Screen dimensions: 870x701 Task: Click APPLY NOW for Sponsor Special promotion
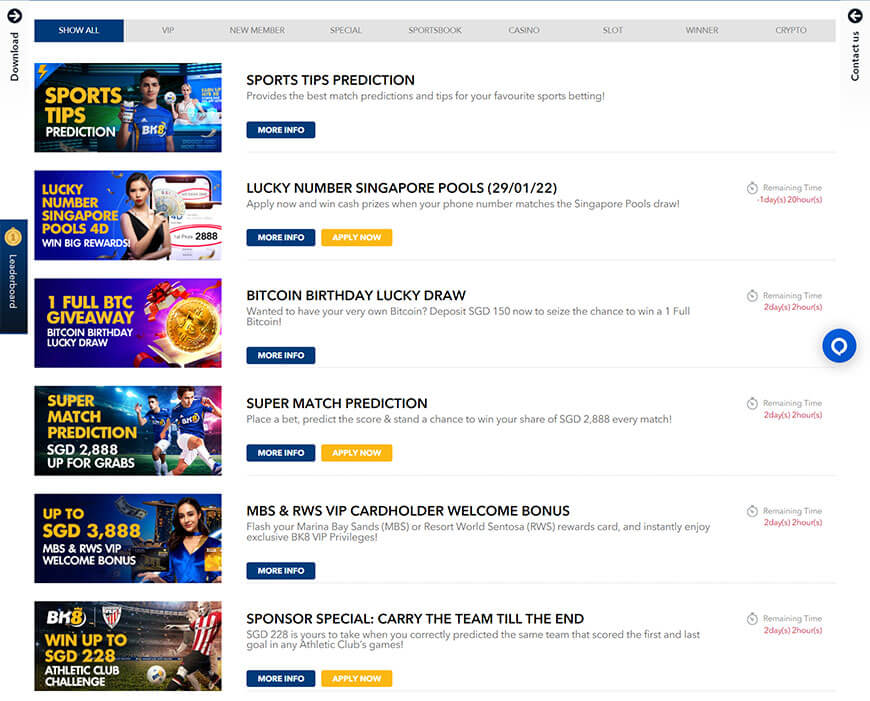[x=357, y=678]
